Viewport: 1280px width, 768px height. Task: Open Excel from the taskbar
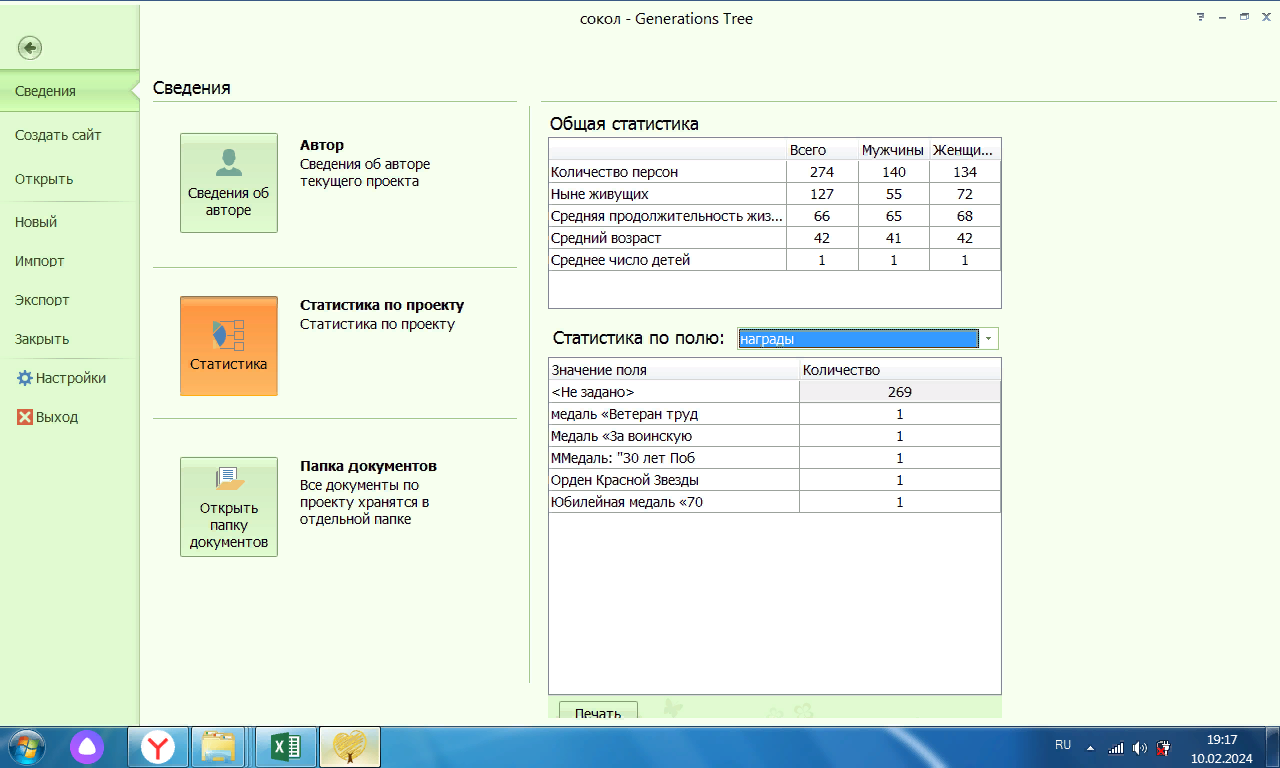tap(287, 746)
